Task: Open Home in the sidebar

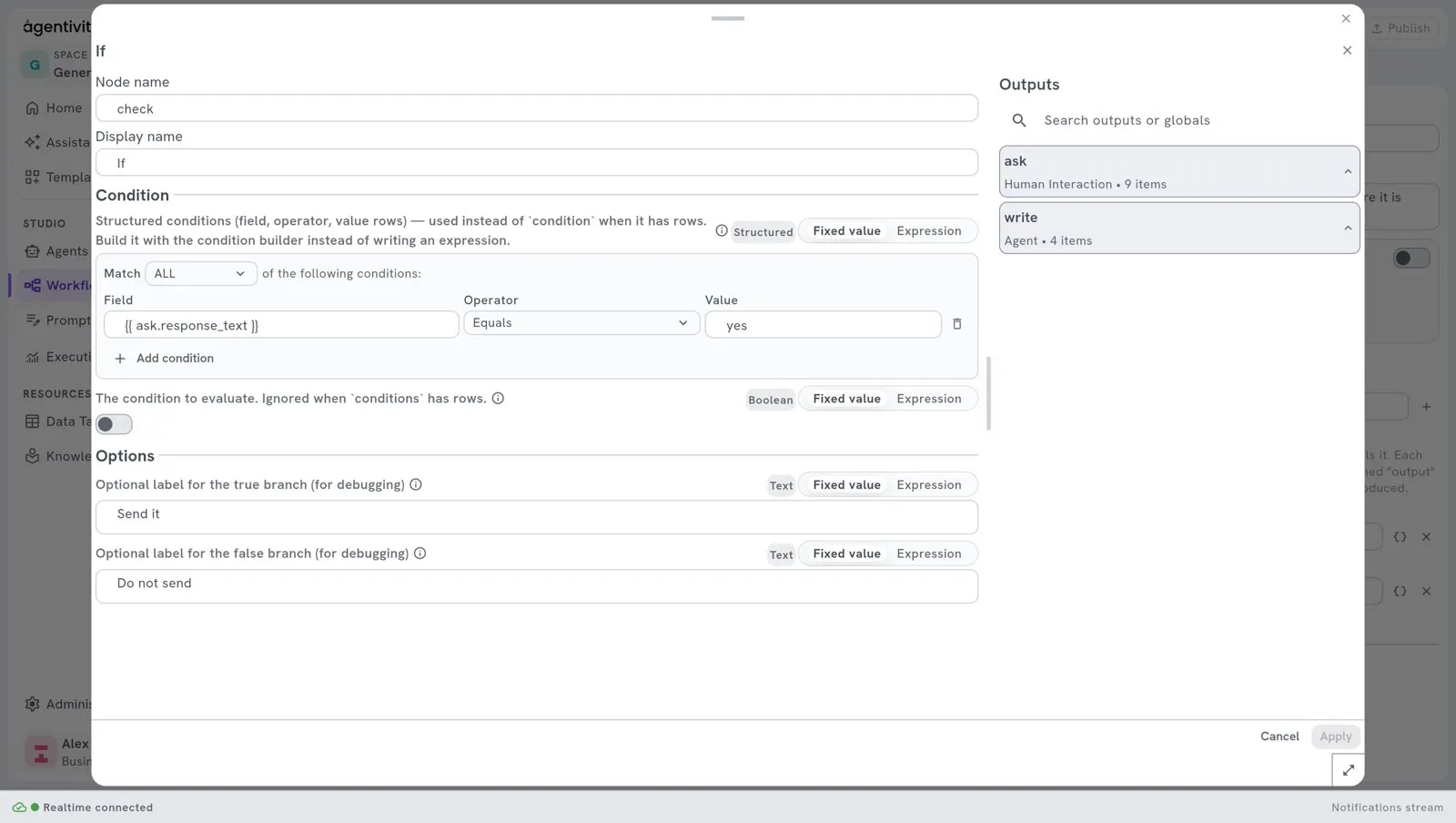Action: [55, 108]
